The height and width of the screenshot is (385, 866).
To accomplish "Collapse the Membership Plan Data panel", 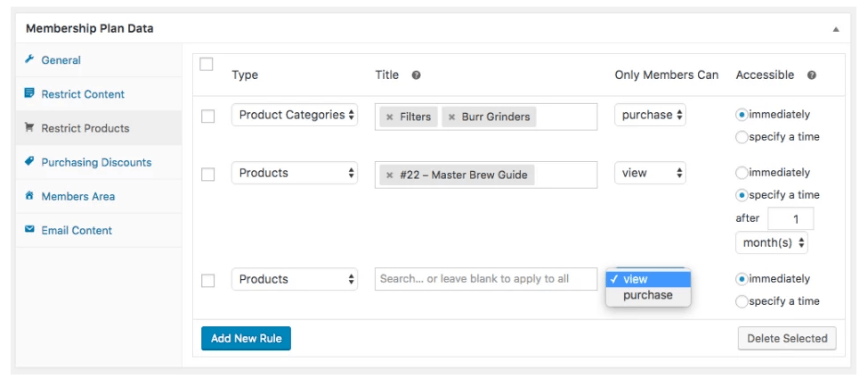I will click(836, 29).
